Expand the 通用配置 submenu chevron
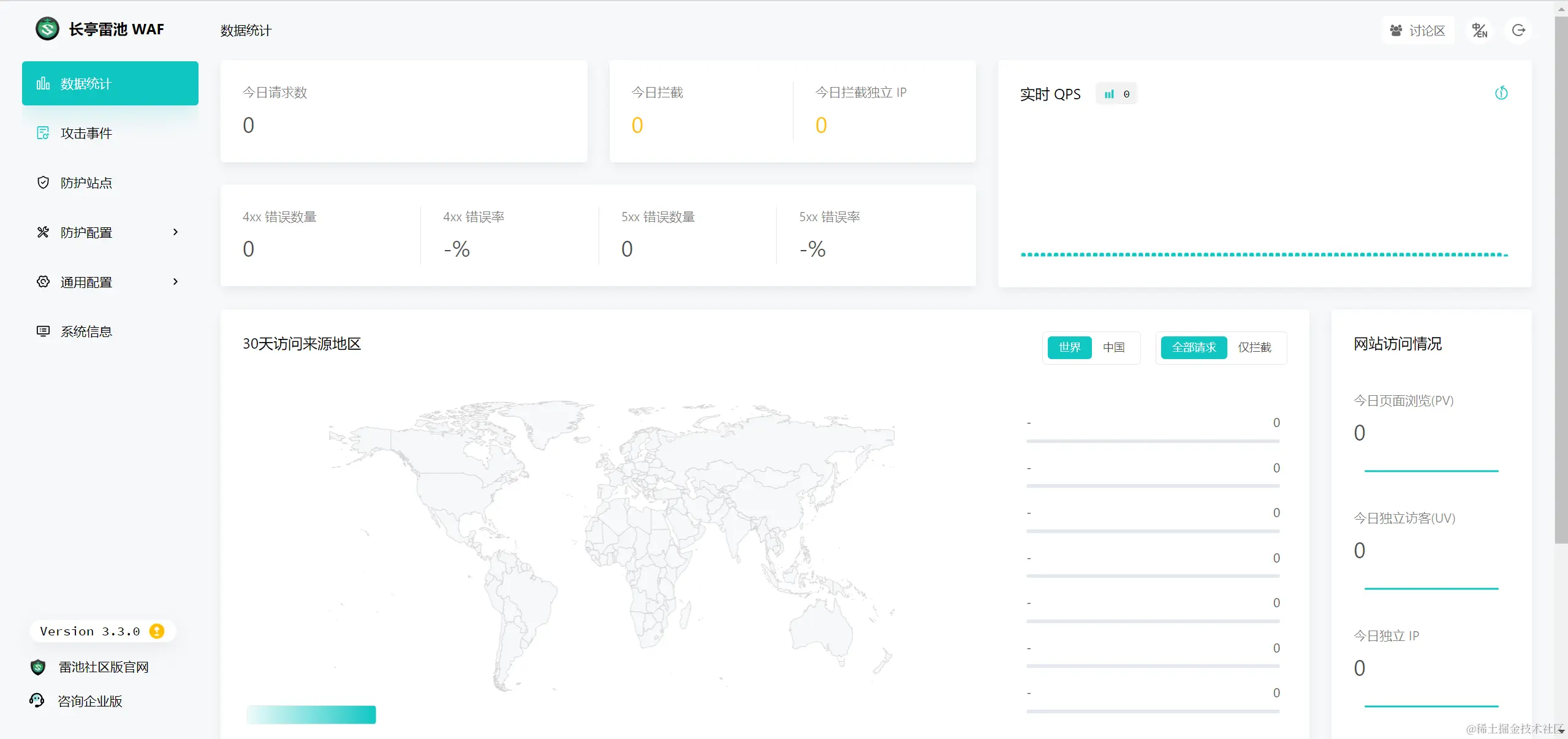1568x739 pixels. pos(175,282)
